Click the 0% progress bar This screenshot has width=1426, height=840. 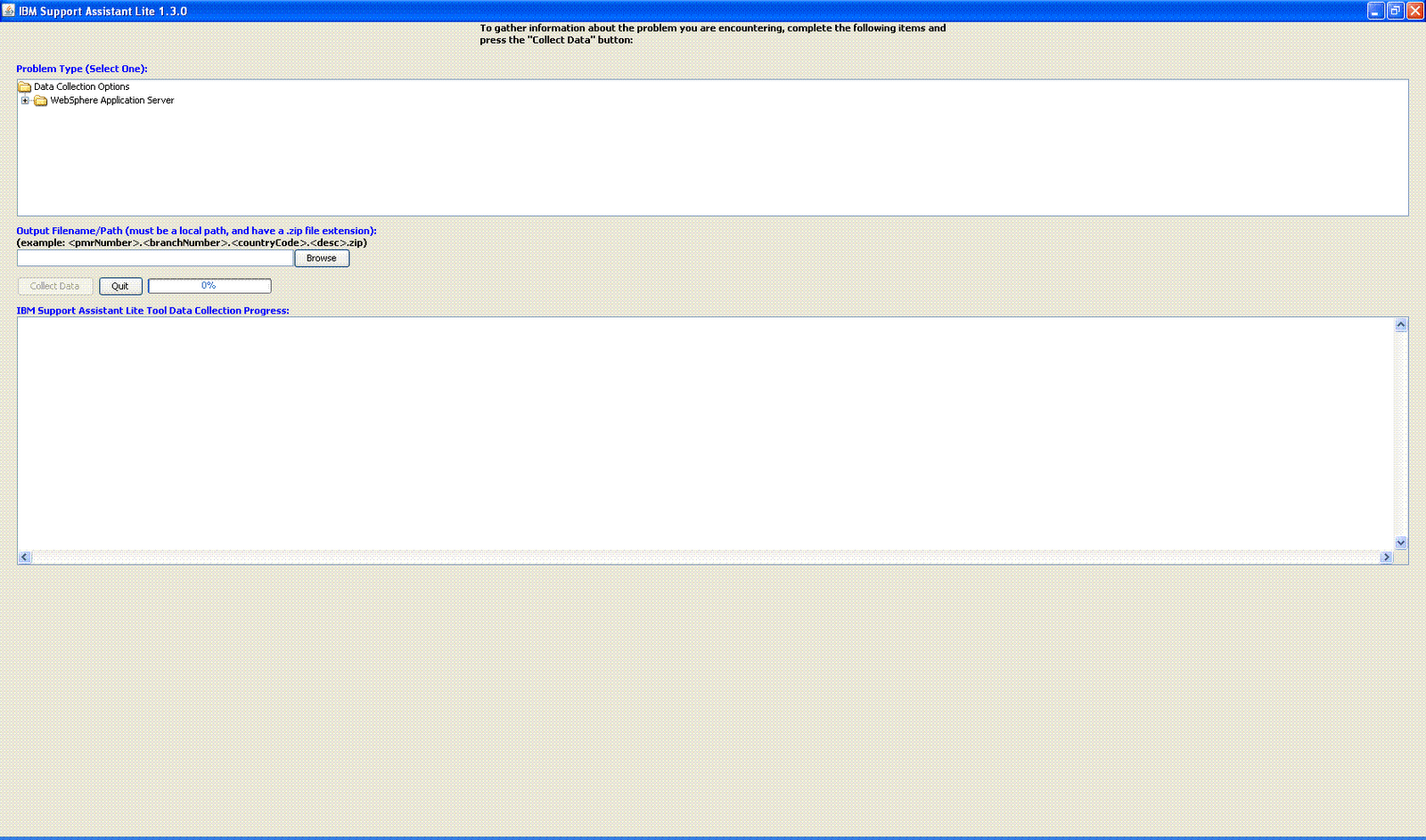(x=209, y=286)
